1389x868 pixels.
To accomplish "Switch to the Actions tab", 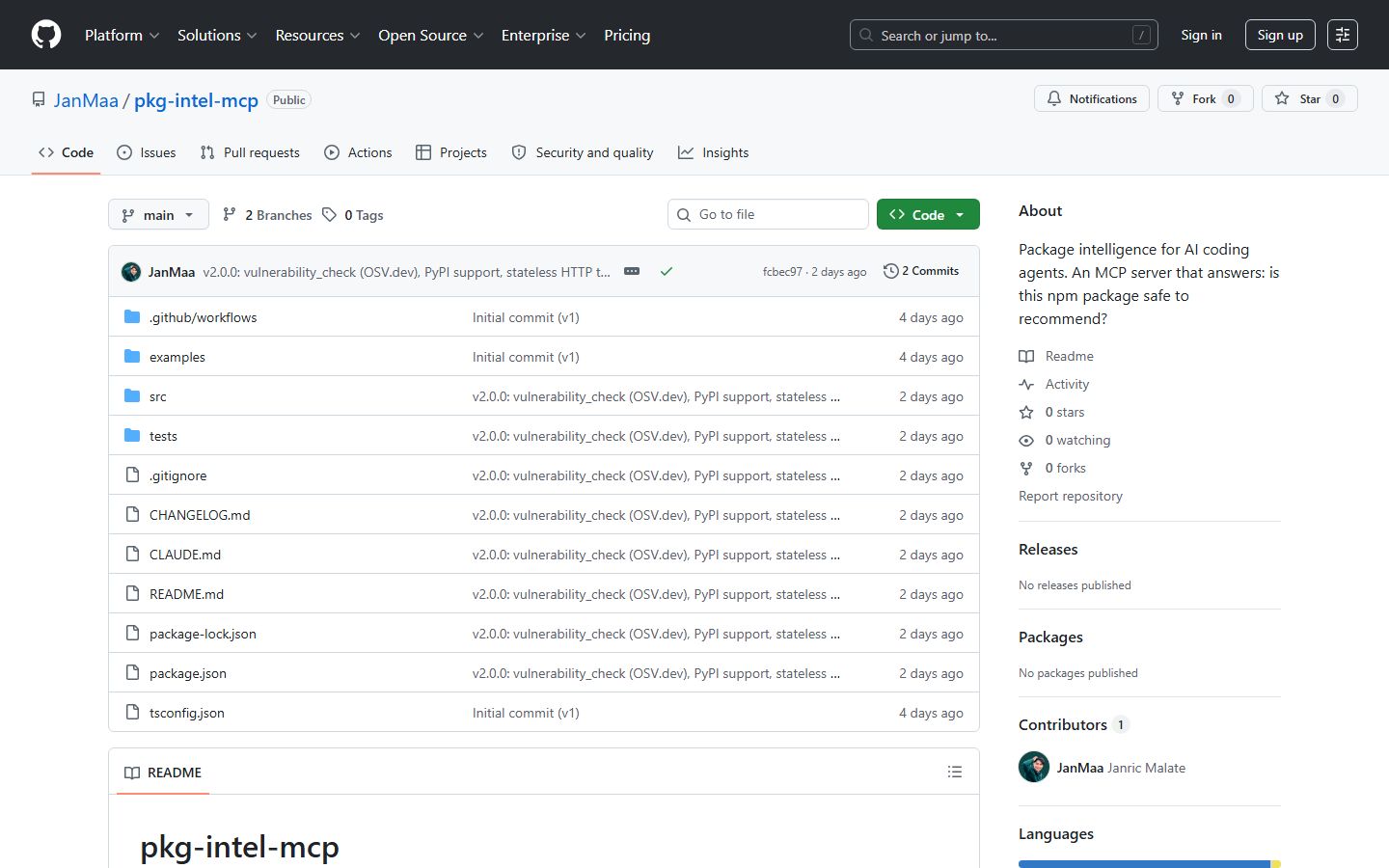I will click(x=358, y=152).
